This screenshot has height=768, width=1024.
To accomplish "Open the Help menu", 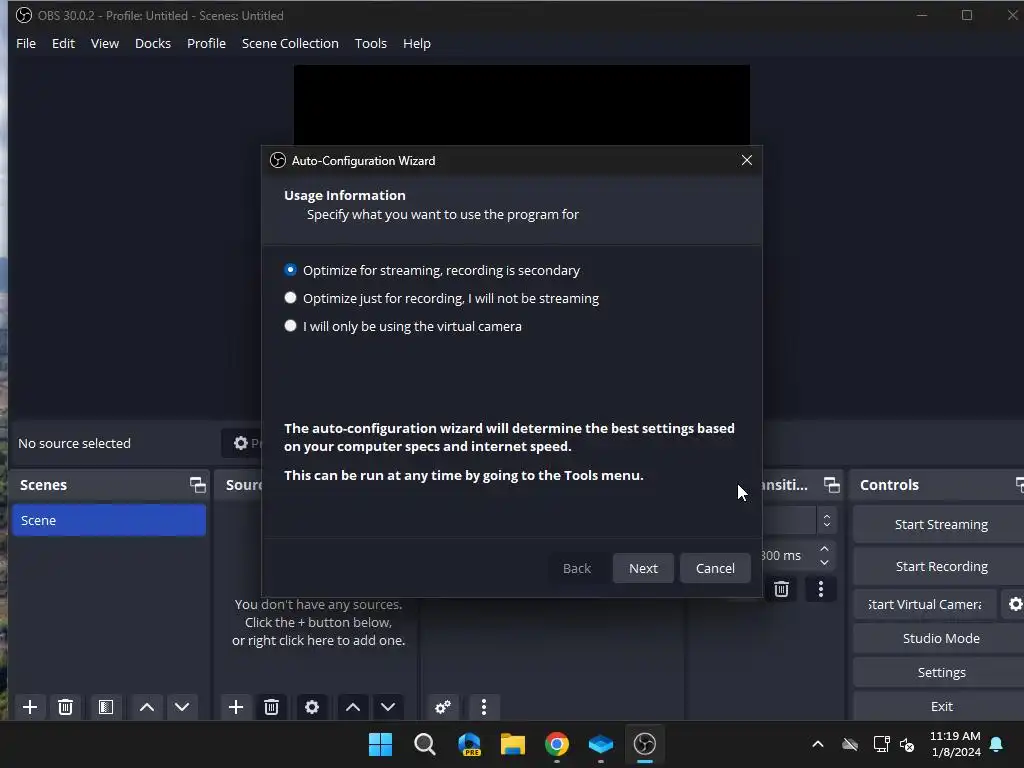I will click(417, 43).
